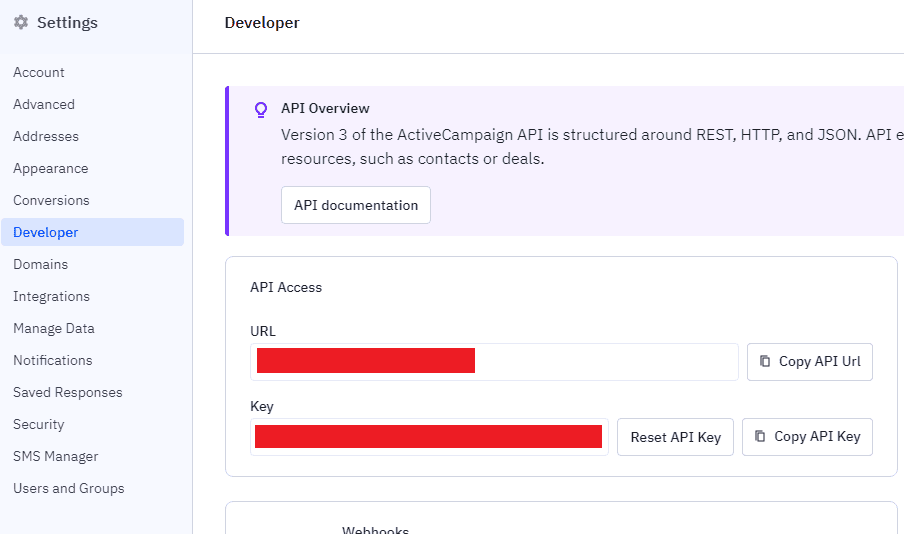Open SMS Manager
This screenshot has height=534, width=904.
point(55,456)
